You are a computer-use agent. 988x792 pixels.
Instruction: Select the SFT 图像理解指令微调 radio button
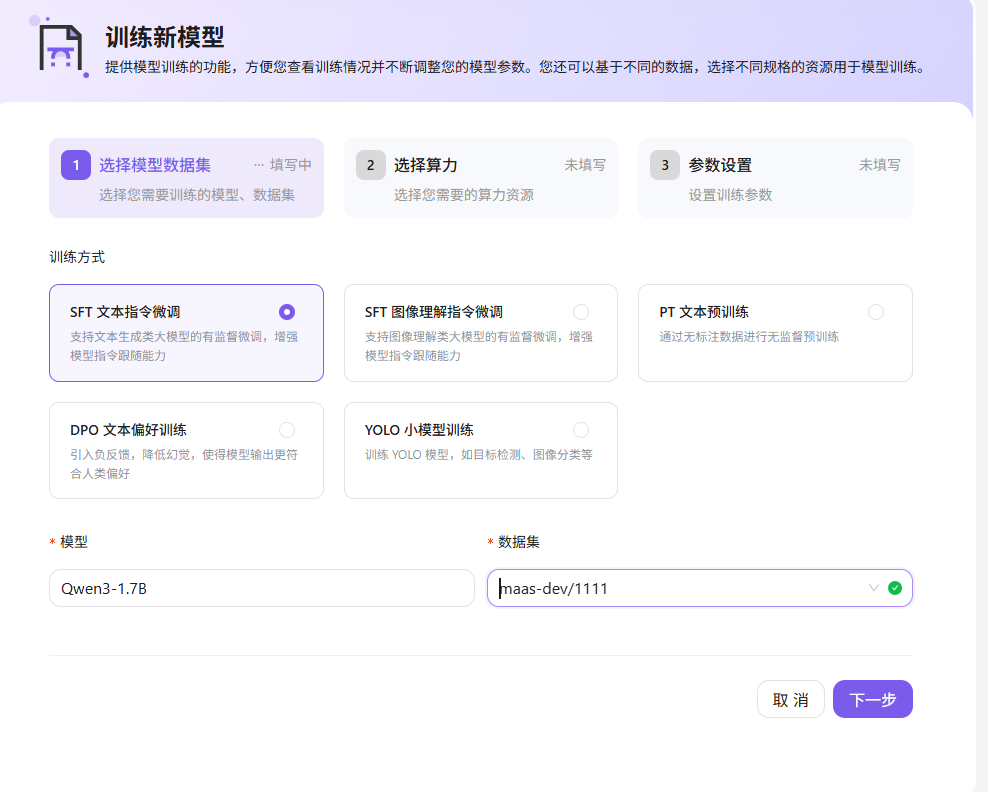click(581, 311)
